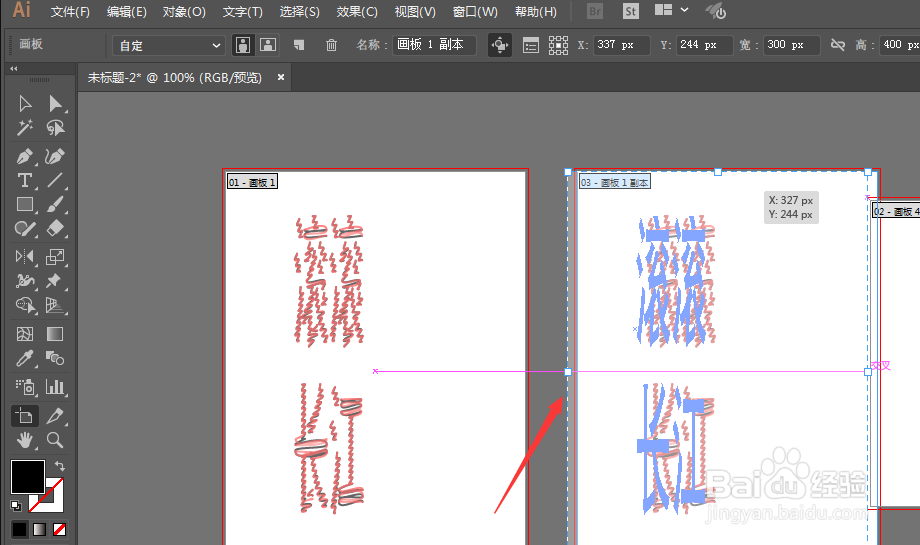Select the Shaper tool
Image resolution: width=920 pixels, height=545 pixels.
(25, 228)
